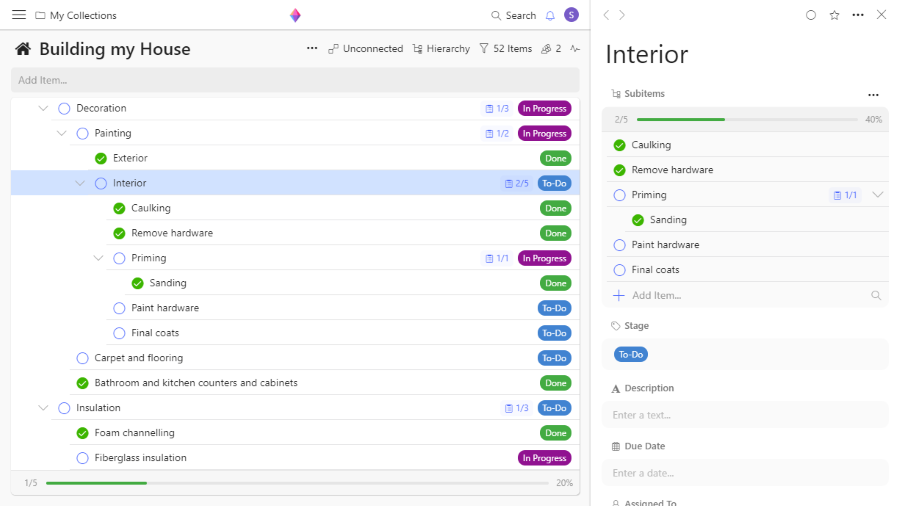The height and width of the screenshot is (506, 900).
Task: Open the Hierarchy view menu
Action: point(441,48)
